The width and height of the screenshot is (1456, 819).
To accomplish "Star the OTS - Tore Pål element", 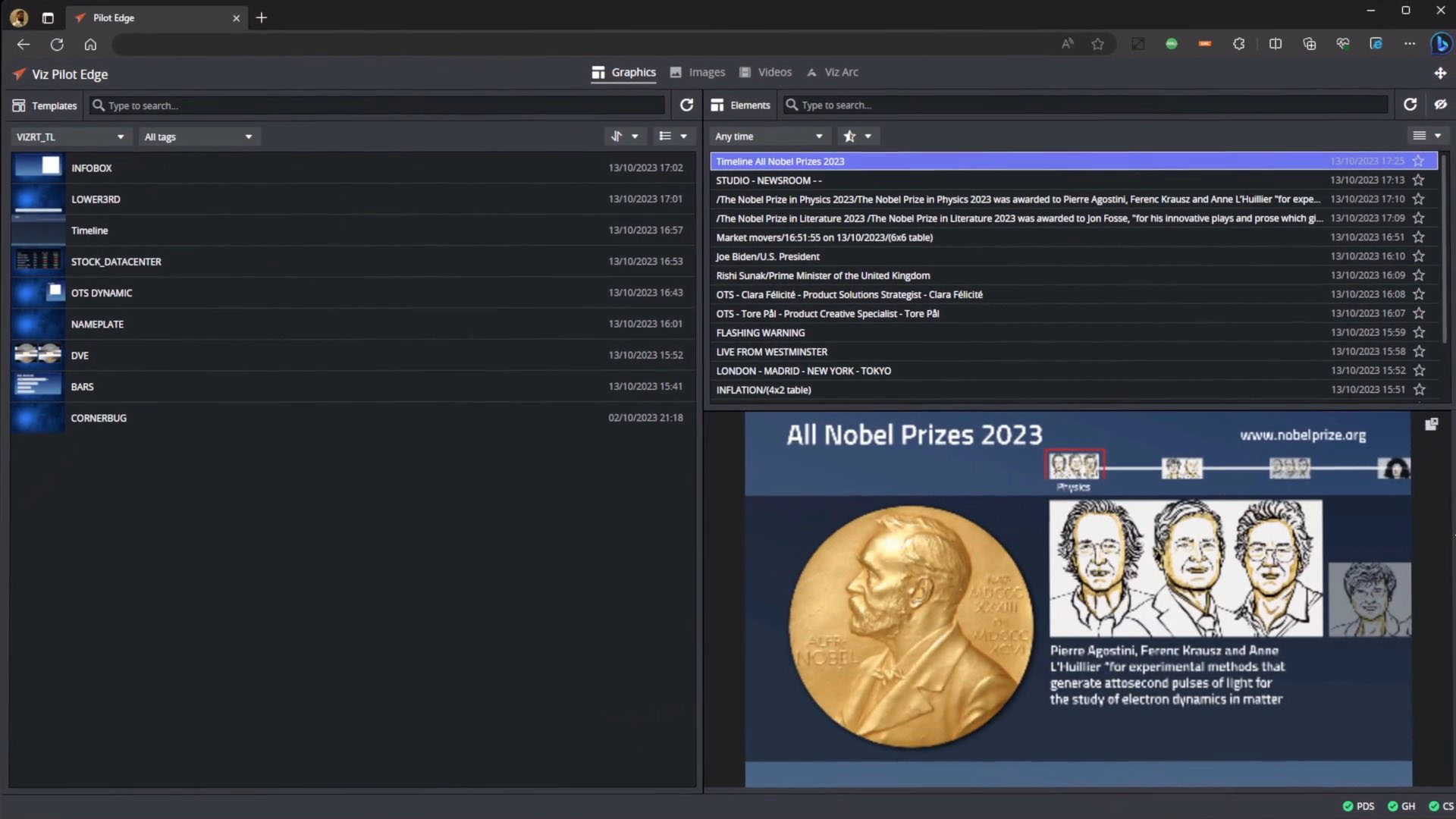I will click(x=1419, y=312).
